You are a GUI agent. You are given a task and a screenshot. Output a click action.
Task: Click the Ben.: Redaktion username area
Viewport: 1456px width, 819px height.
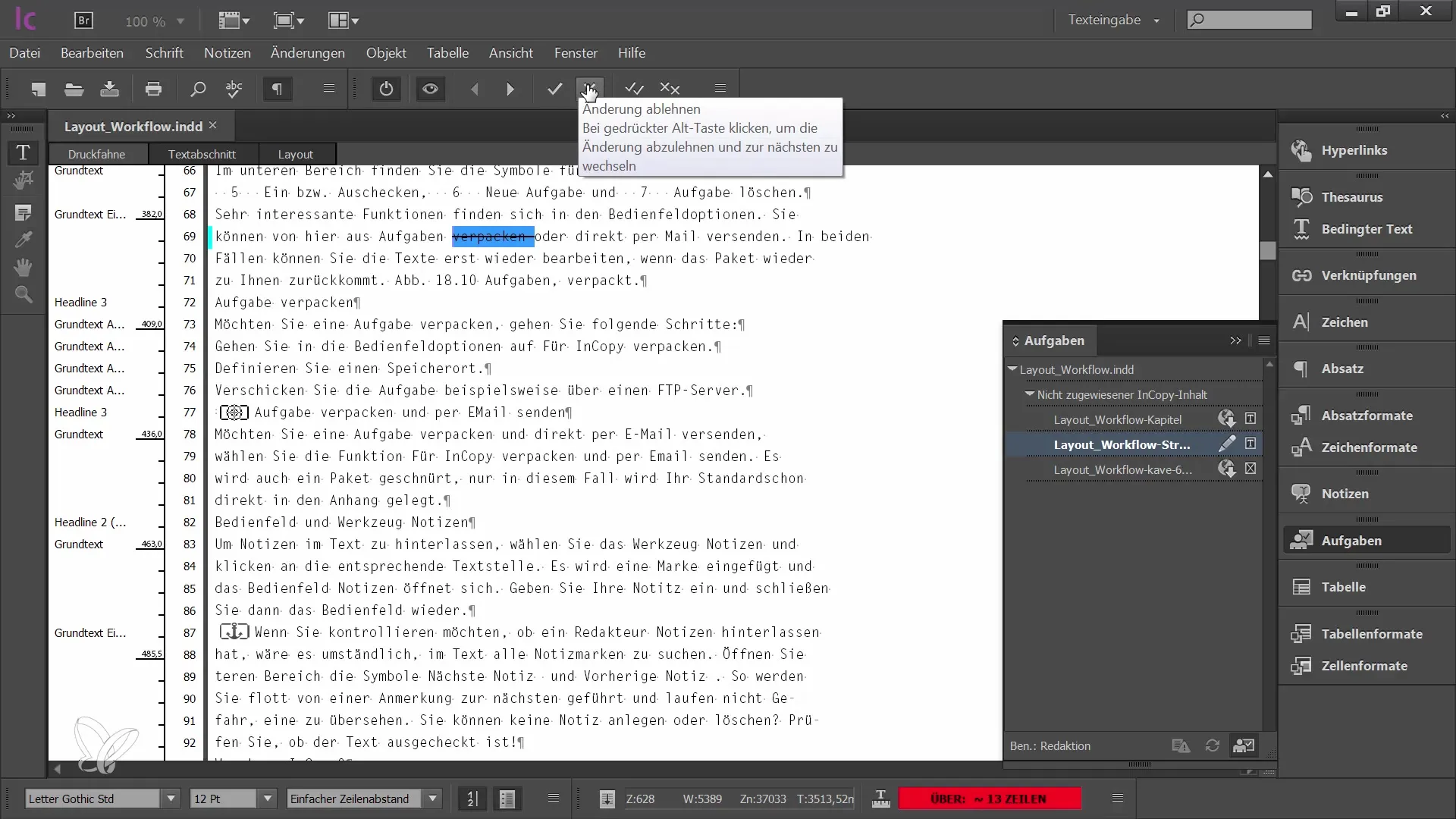tap(1051, 745)
